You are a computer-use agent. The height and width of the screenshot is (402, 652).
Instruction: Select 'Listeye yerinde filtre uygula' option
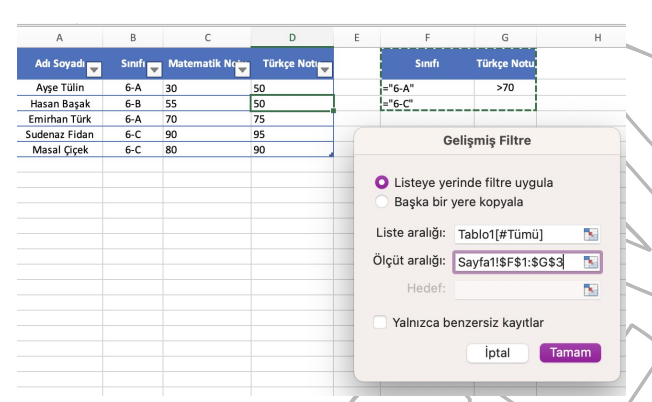click(x=381, y=183)
